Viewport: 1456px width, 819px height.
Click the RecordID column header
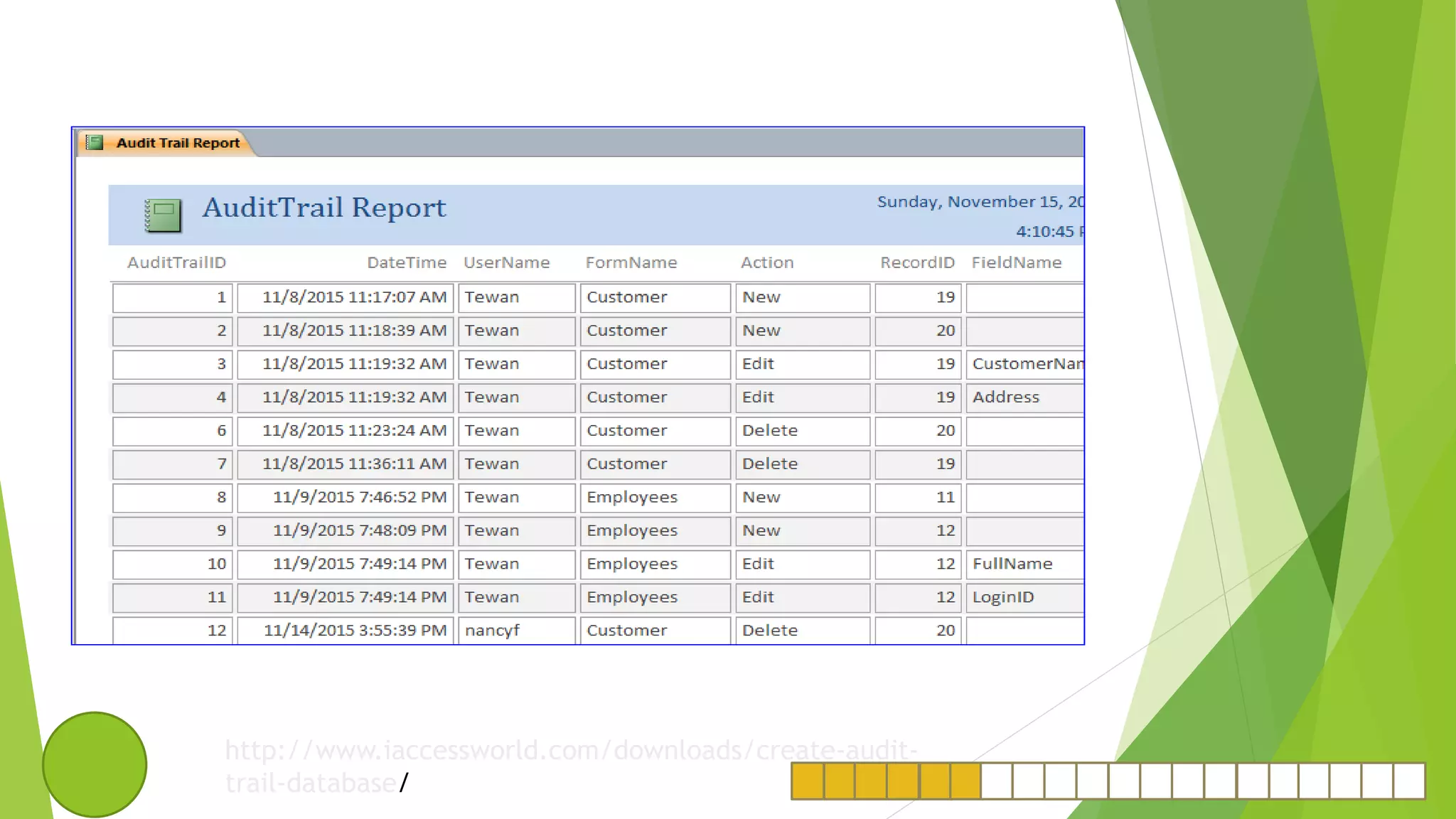click(917, 263)
